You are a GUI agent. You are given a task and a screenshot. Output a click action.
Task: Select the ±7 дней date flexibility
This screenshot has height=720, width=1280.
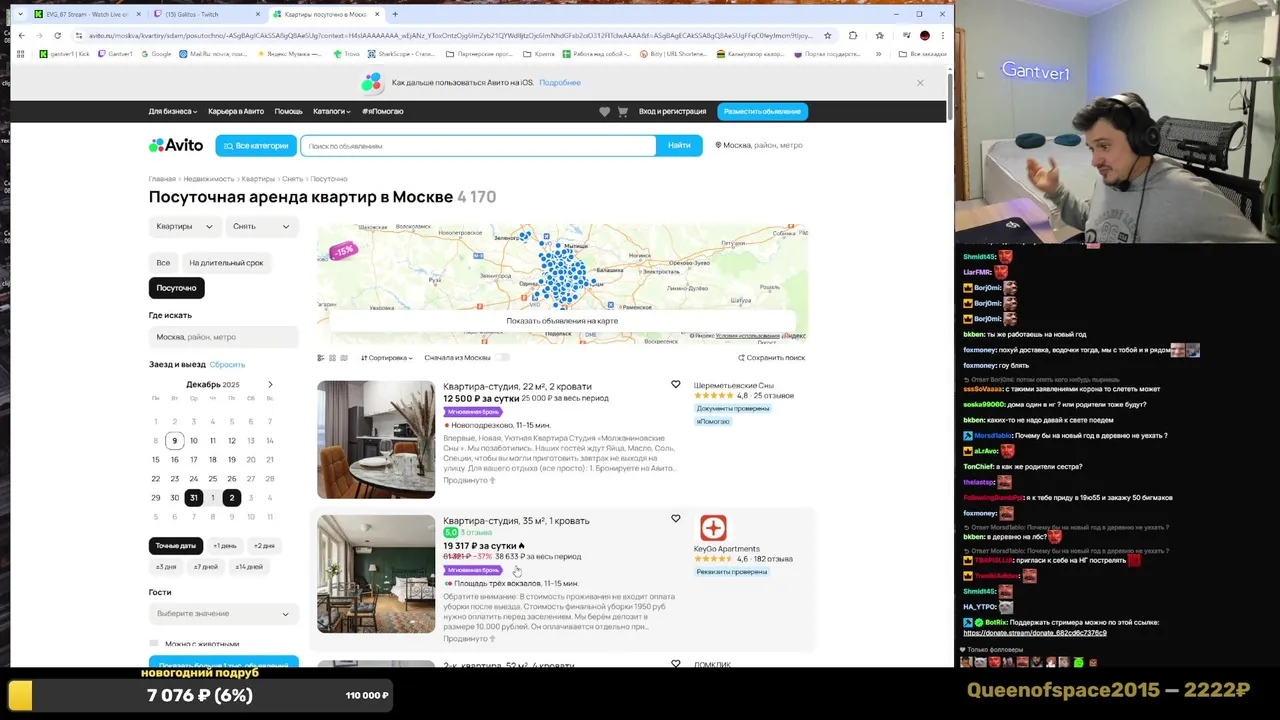coord(205,566)
